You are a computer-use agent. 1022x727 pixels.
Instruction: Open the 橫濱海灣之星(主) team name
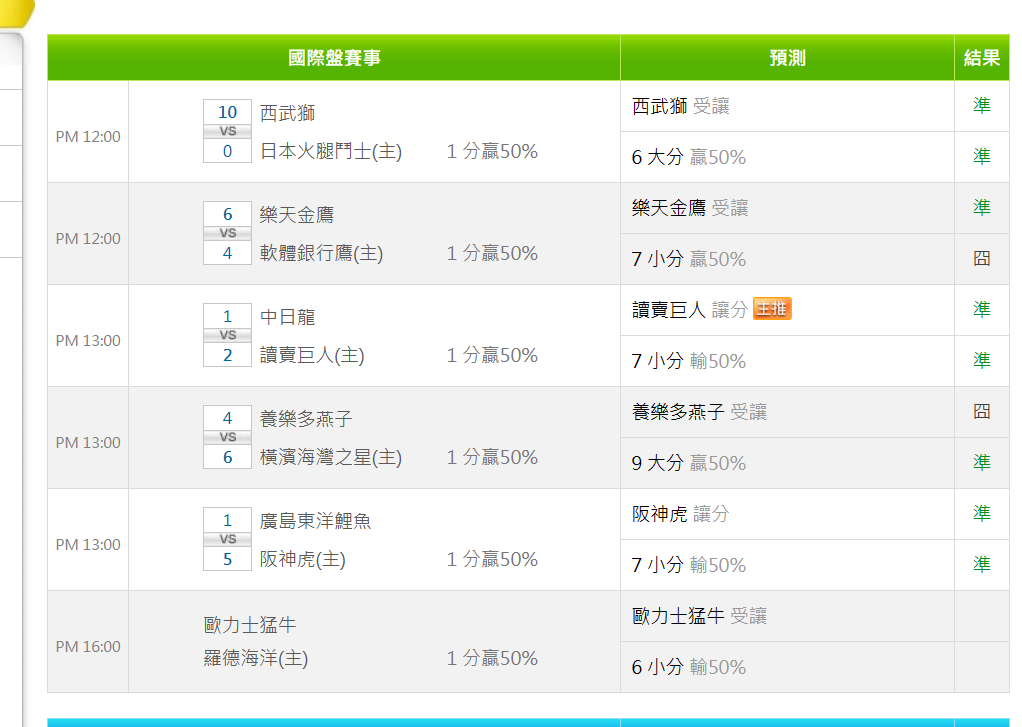click(x=331, y=457)
